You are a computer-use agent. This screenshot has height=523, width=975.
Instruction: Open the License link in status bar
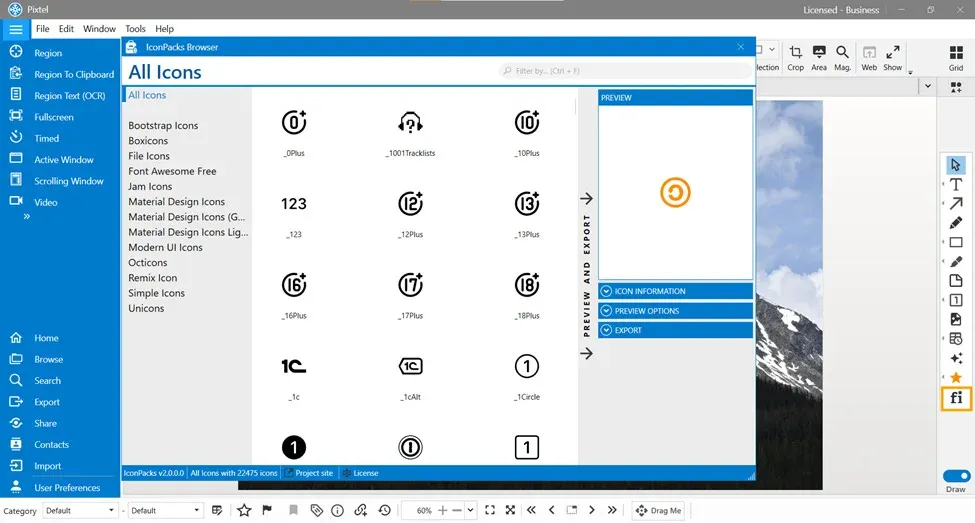click(x=361, y=473)
